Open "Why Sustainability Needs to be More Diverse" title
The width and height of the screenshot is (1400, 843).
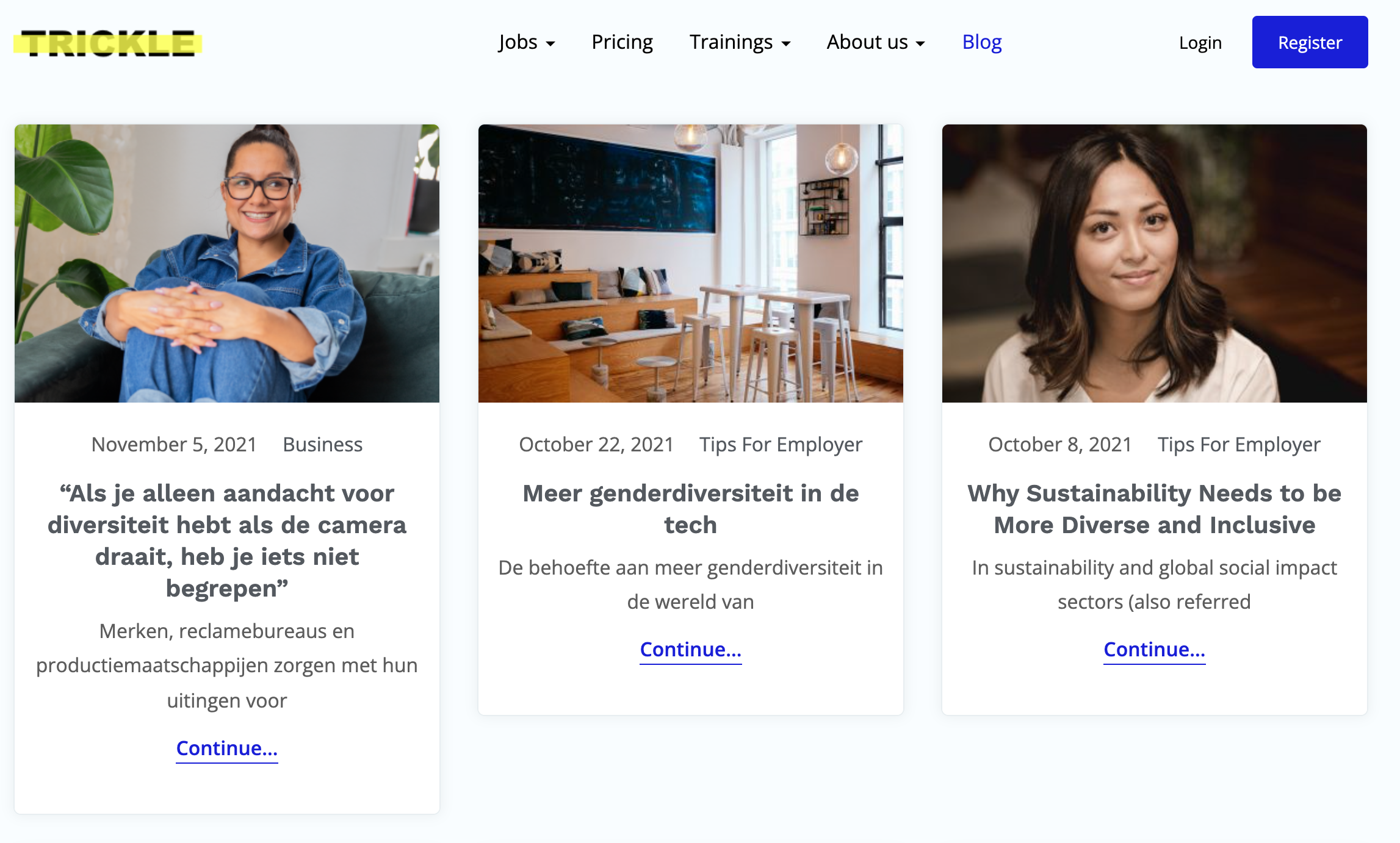1155,509
